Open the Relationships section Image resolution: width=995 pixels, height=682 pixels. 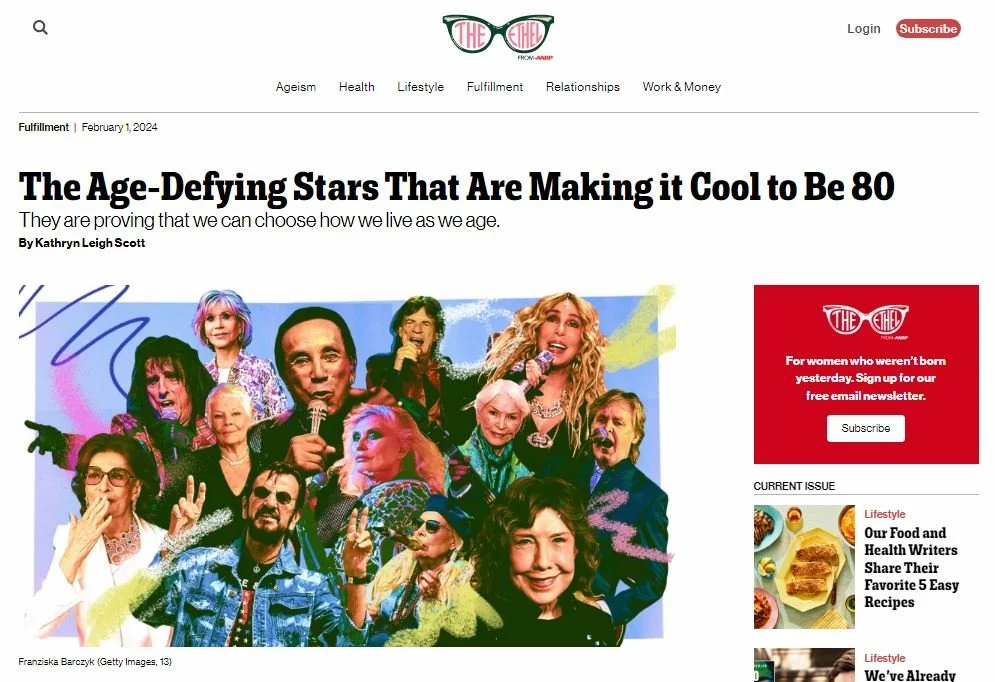(x=583, y=87)
